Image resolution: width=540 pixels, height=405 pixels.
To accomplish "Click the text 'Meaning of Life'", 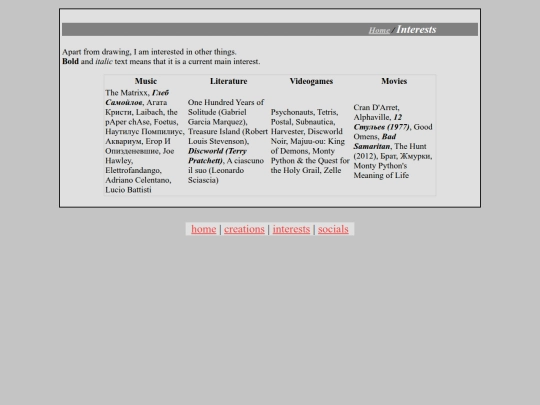I will [381, 175].
